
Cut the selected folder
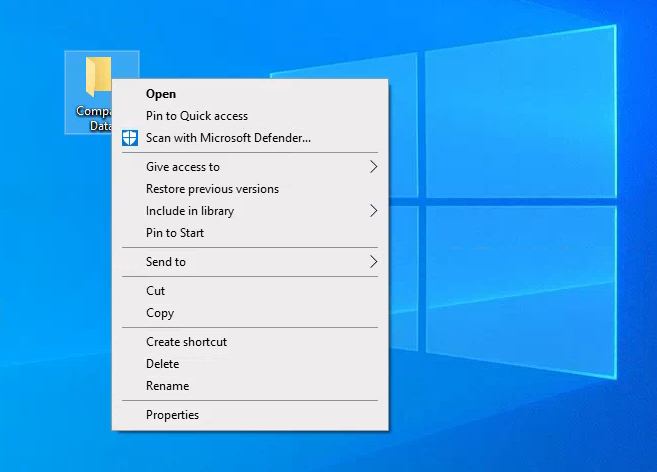coord(156,291)
